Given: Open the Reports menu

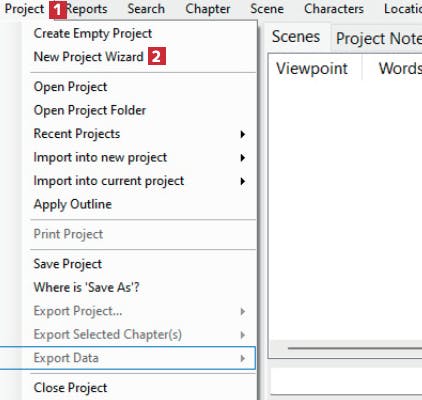Looking at the screenshot, I should click(x=87, y=9).
